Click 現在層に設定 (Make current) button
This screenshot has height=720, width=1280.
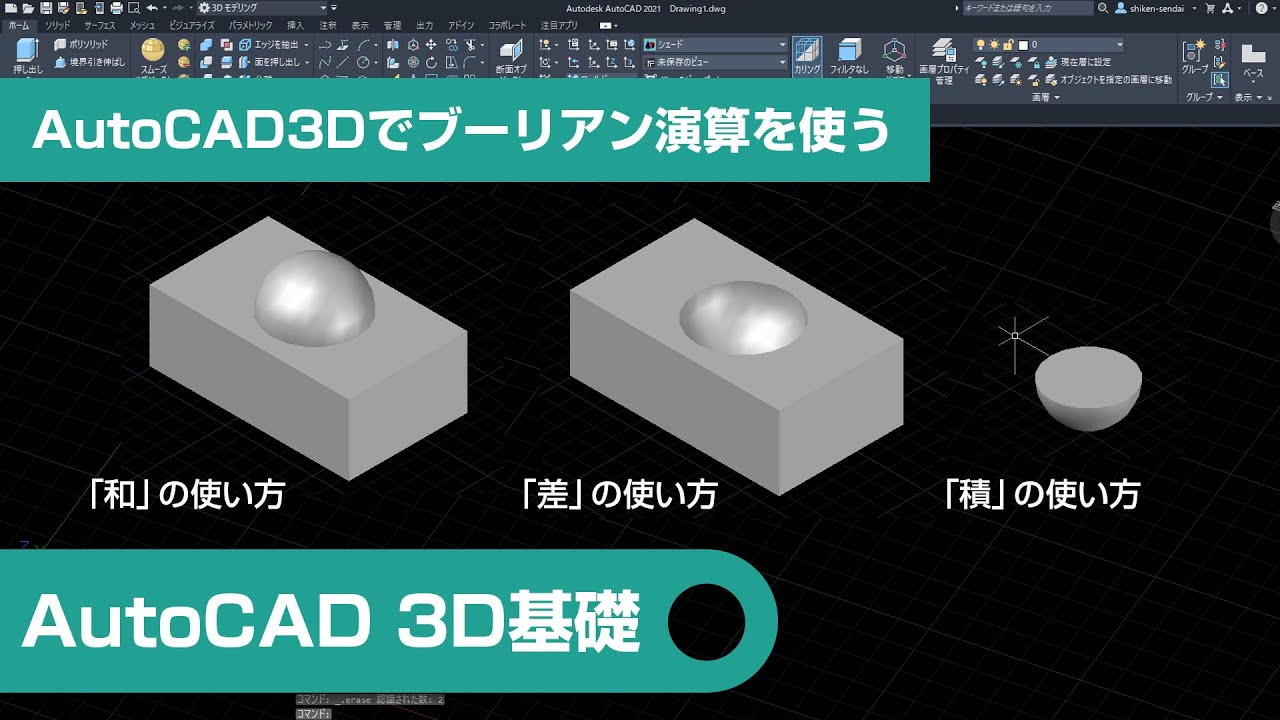pos(1076,62)
